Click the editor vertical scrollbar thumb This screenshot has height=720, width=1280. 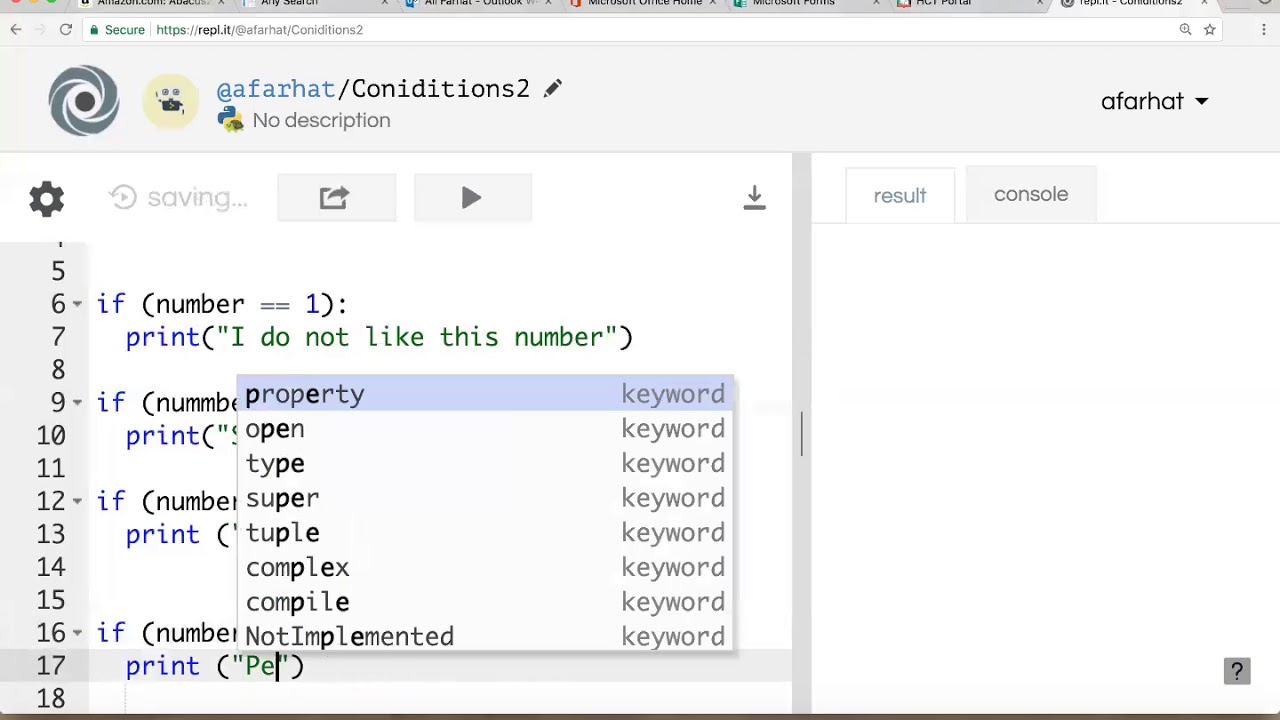click(801, 434)
